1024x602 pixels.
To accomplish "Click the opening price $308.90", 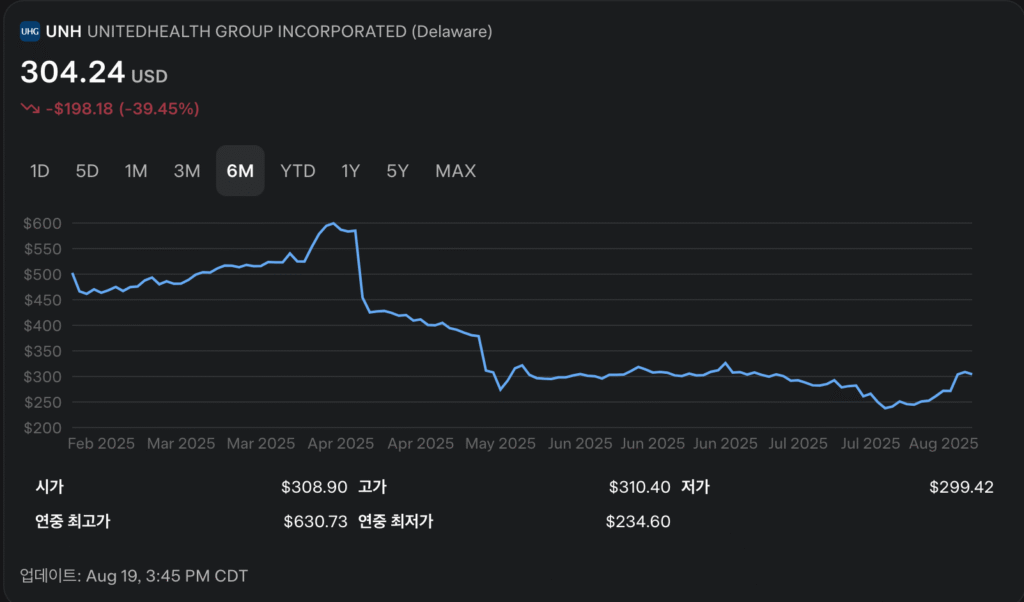I will point(314,487).
